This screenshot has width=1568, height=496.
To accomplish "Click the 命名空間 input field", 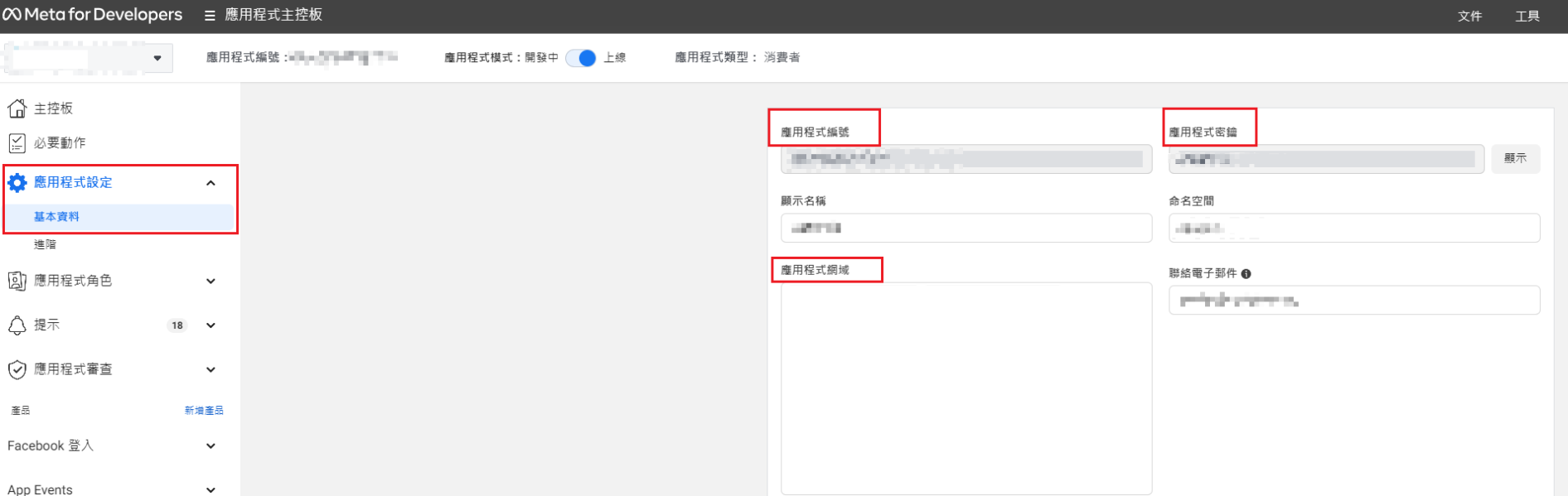I will tap(1354, 228).
